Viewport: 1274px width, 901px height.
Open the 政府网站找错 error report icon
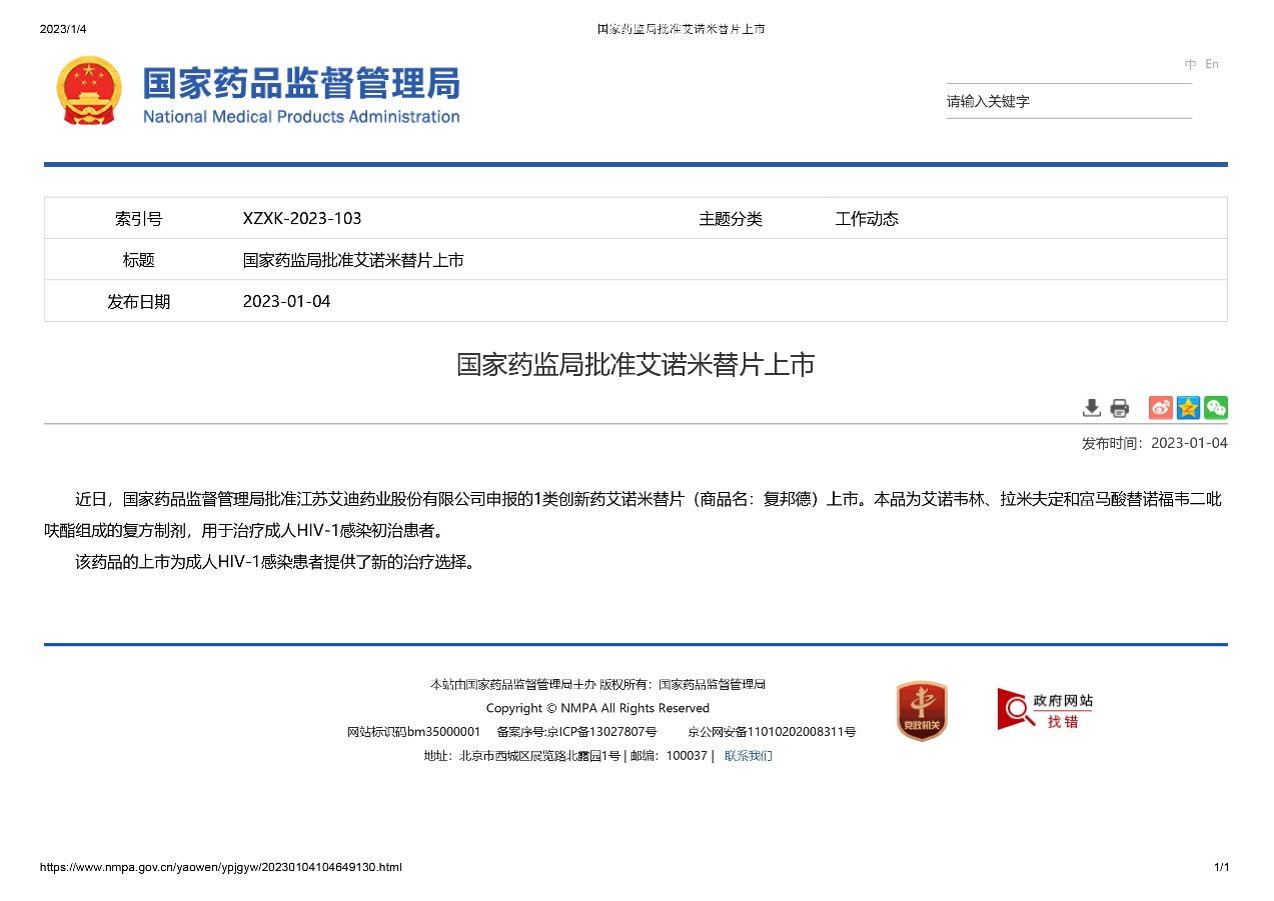[x=1045, y=709]
